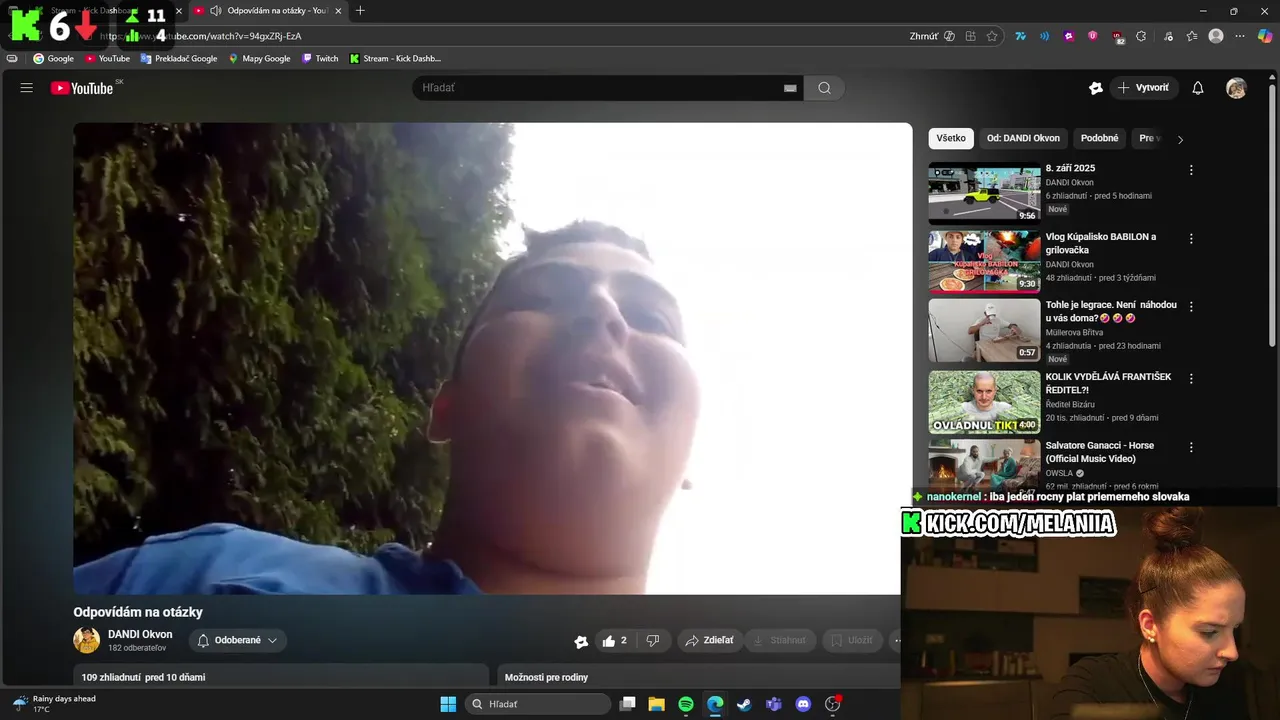
Task: Select the Od: DANDI Okvon filter chip
Action: [x=1023, y=139]
